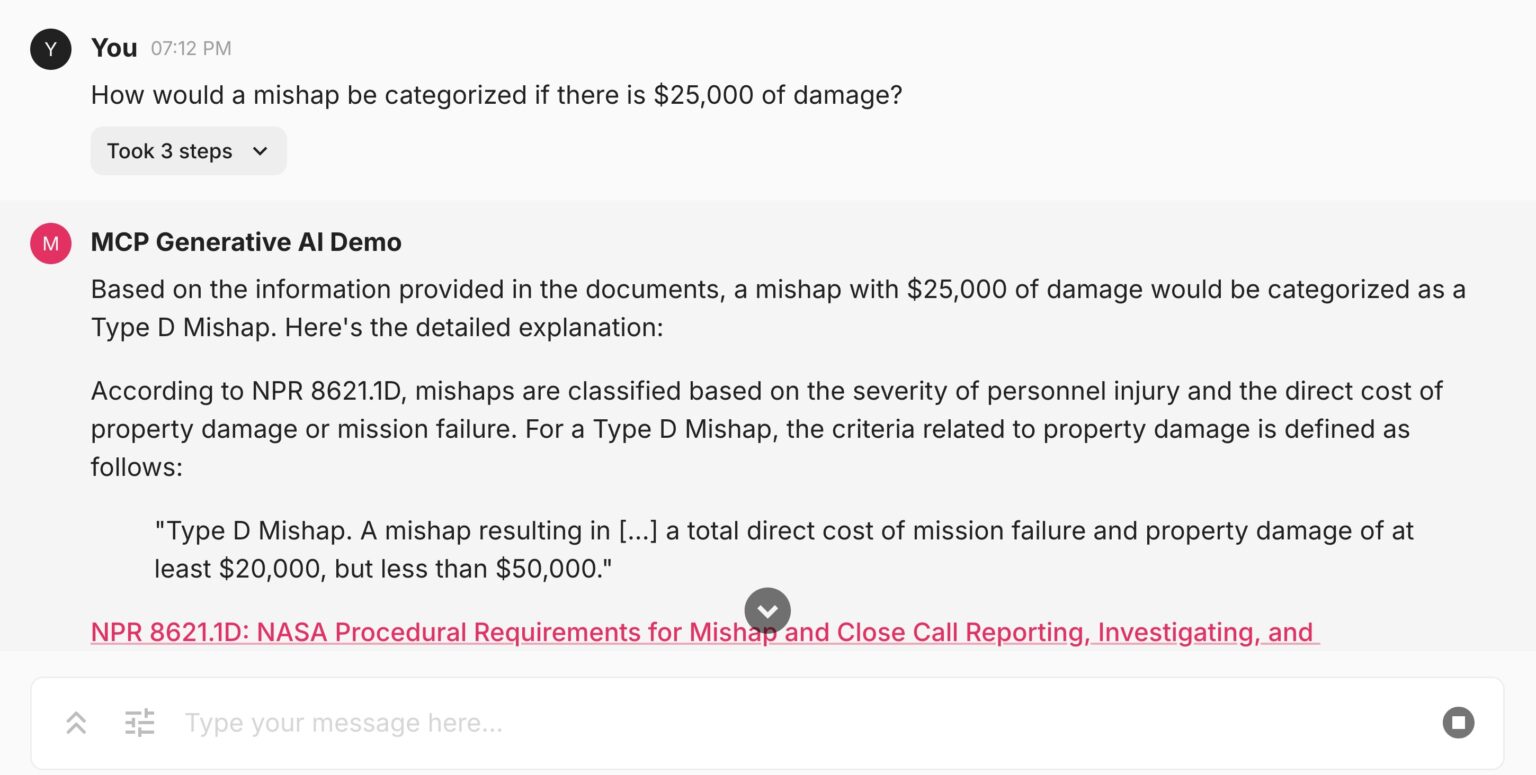The width and height of the screenshot is (1536, 775).
Task: Click the stop generation button
Action: click(1458, 722)
